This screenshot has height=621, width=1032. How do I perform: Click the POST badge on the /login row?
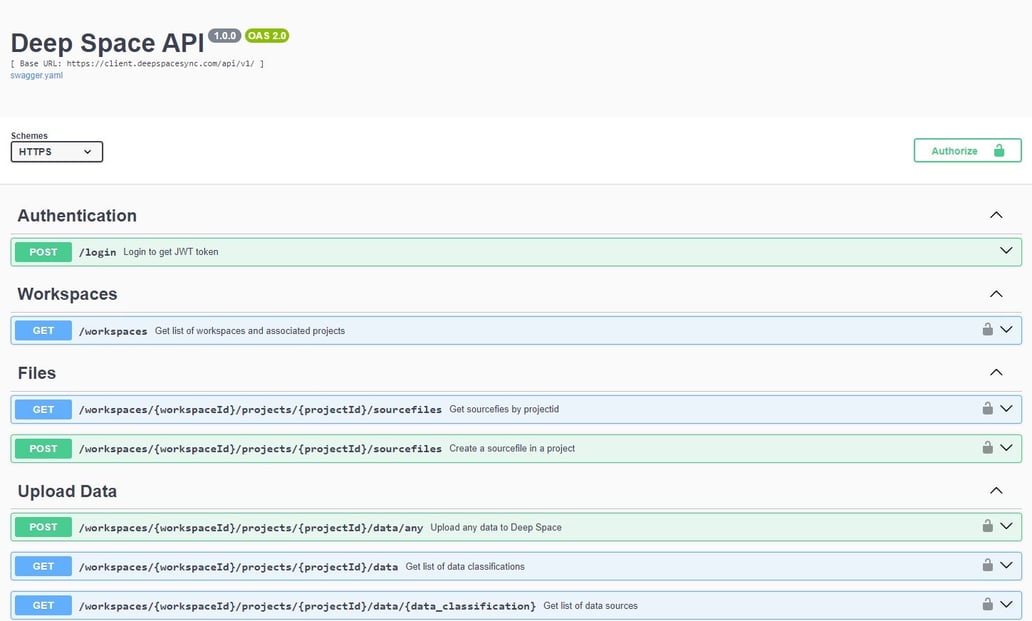tap(42, 251)
